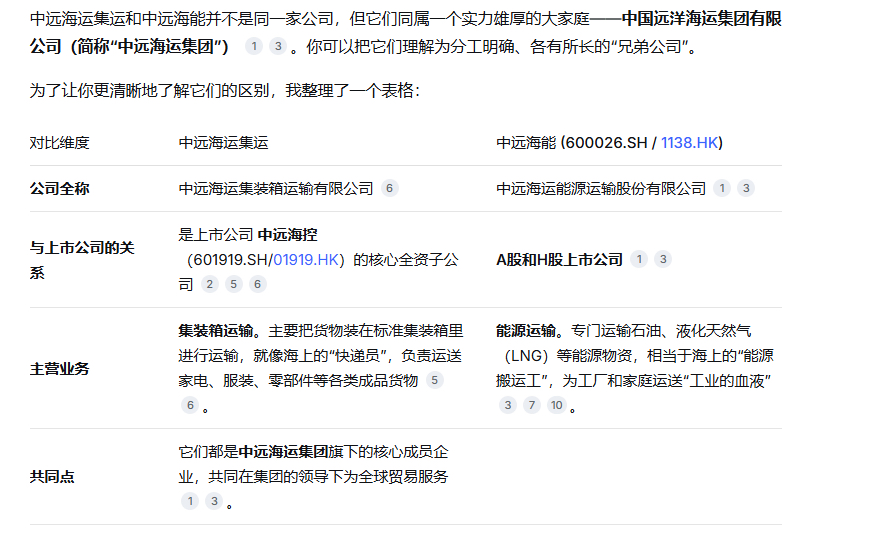Select the 中远海运集装箱运输有限公司 cell text
Screen dimensions: 873x536
click(276, 189)
